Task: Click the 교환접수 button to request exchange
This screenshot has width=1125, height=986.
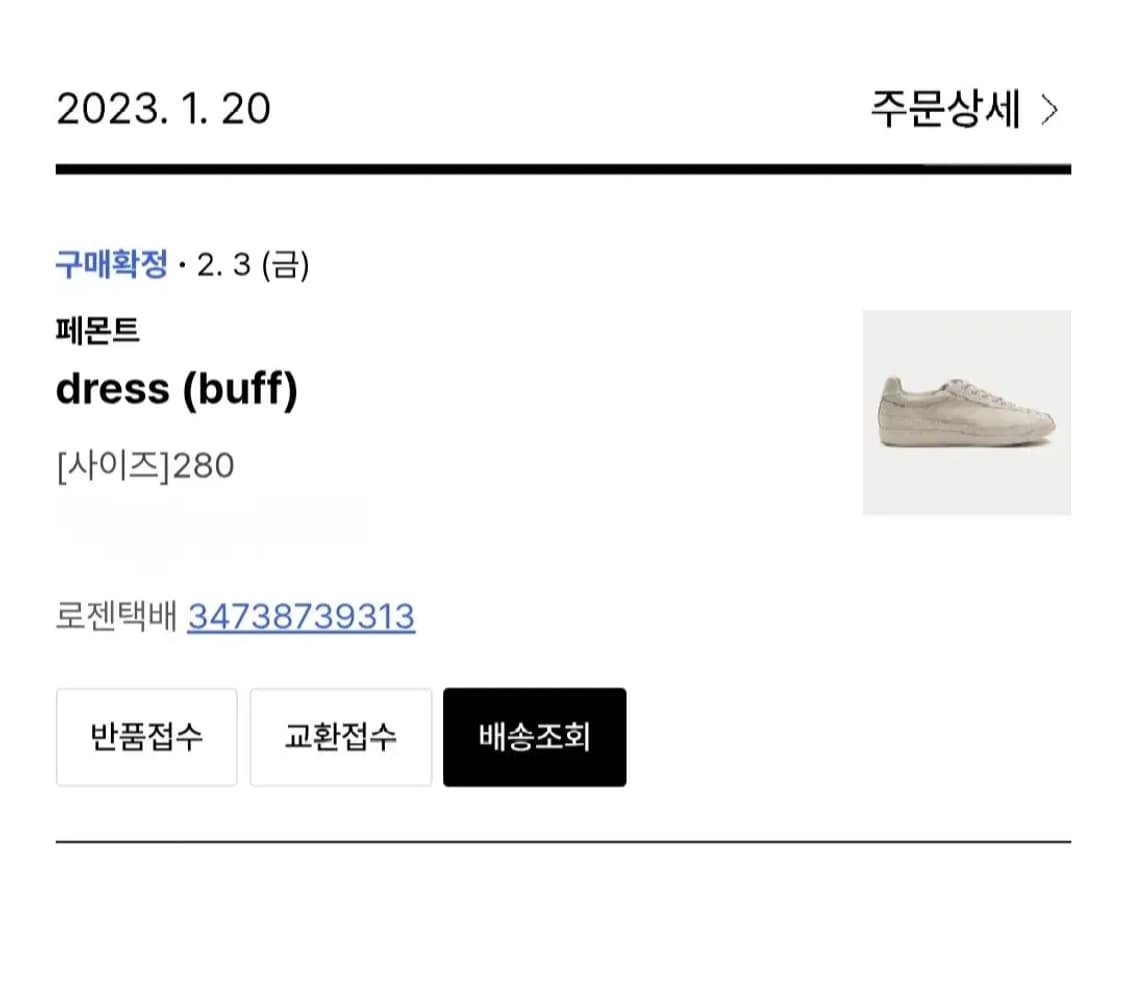Action: (340, 736)
